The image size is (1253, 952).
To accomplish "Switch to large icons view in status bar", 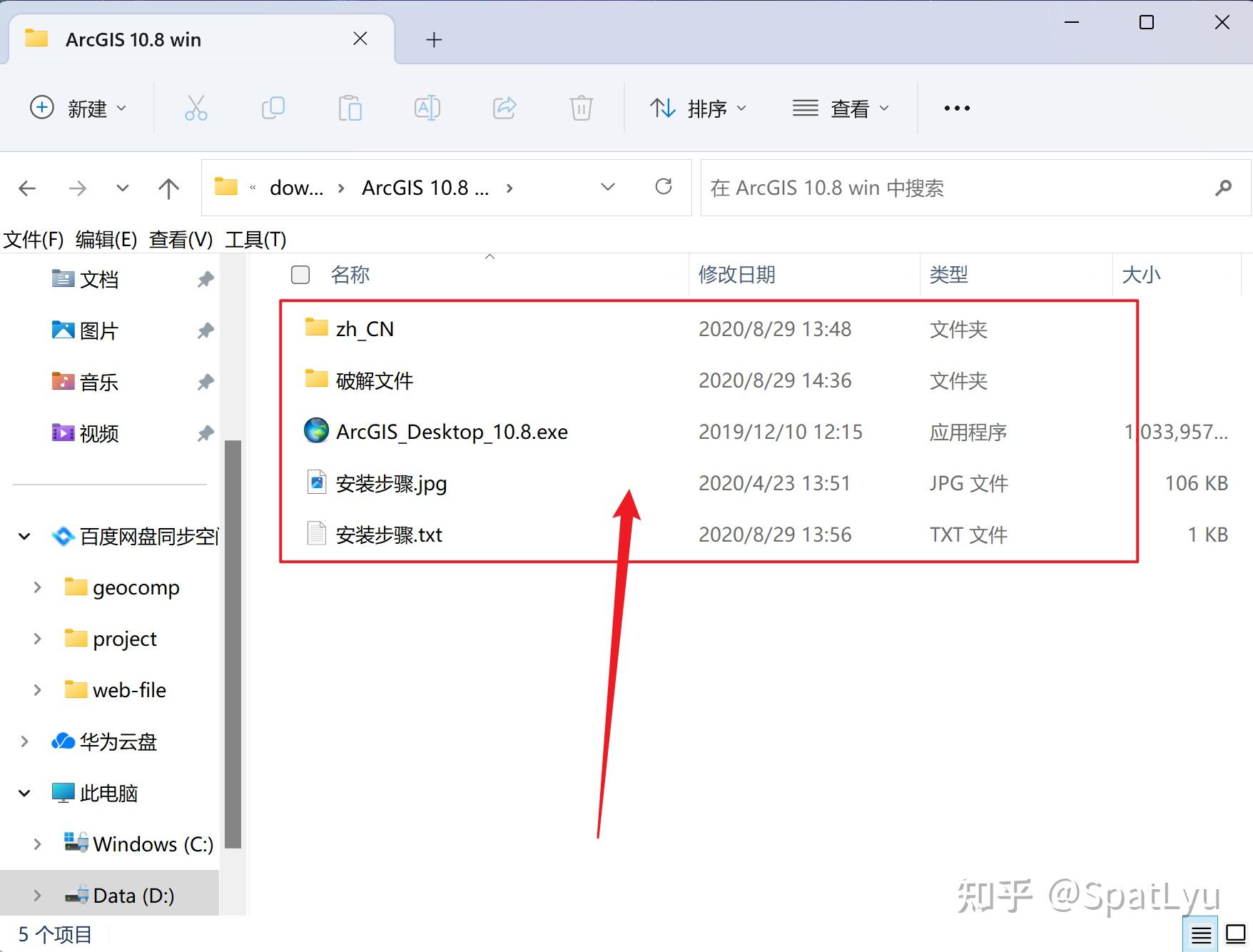I will (1236, 933).
